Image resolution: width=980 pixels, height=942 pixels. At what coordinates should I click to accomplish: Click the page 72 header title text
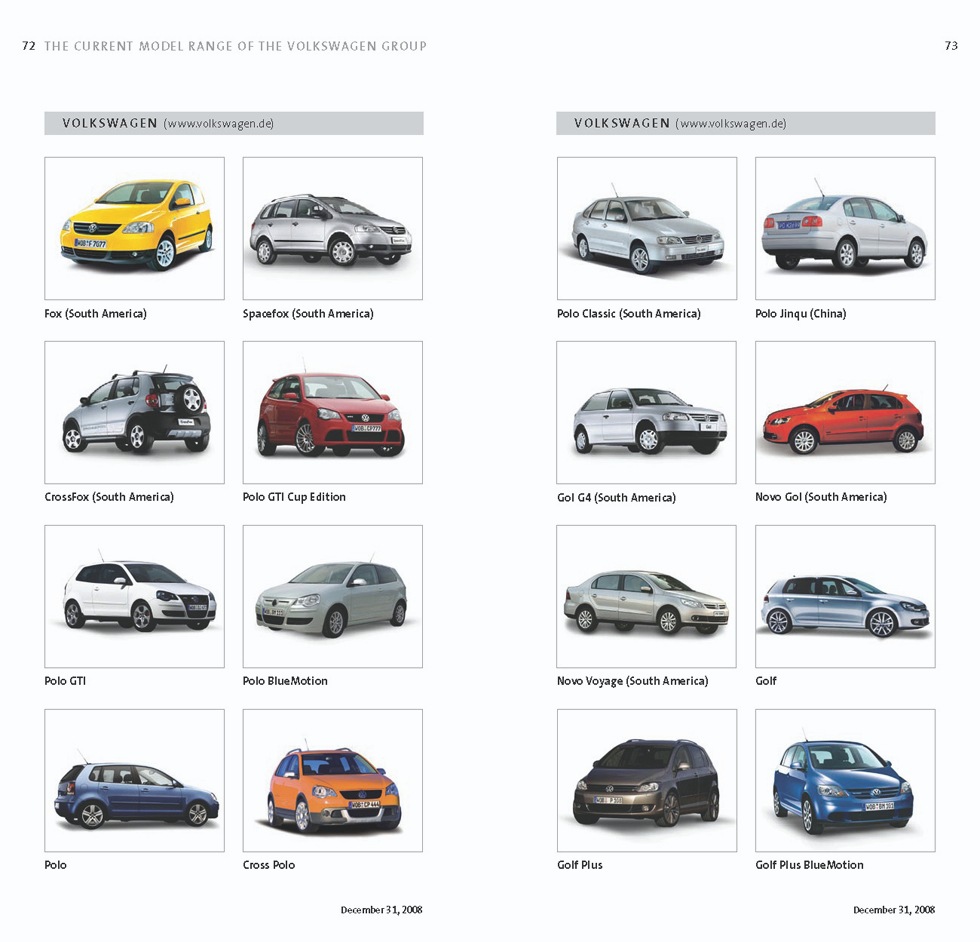[x=235, y=46]
